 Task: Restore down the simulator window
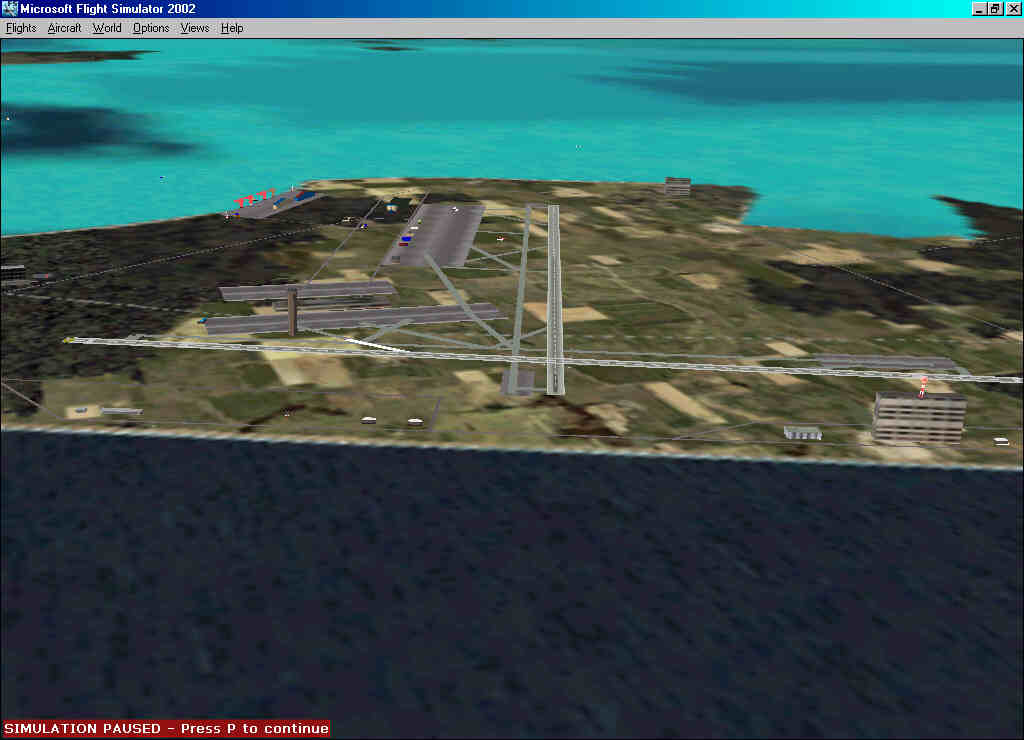995,9
